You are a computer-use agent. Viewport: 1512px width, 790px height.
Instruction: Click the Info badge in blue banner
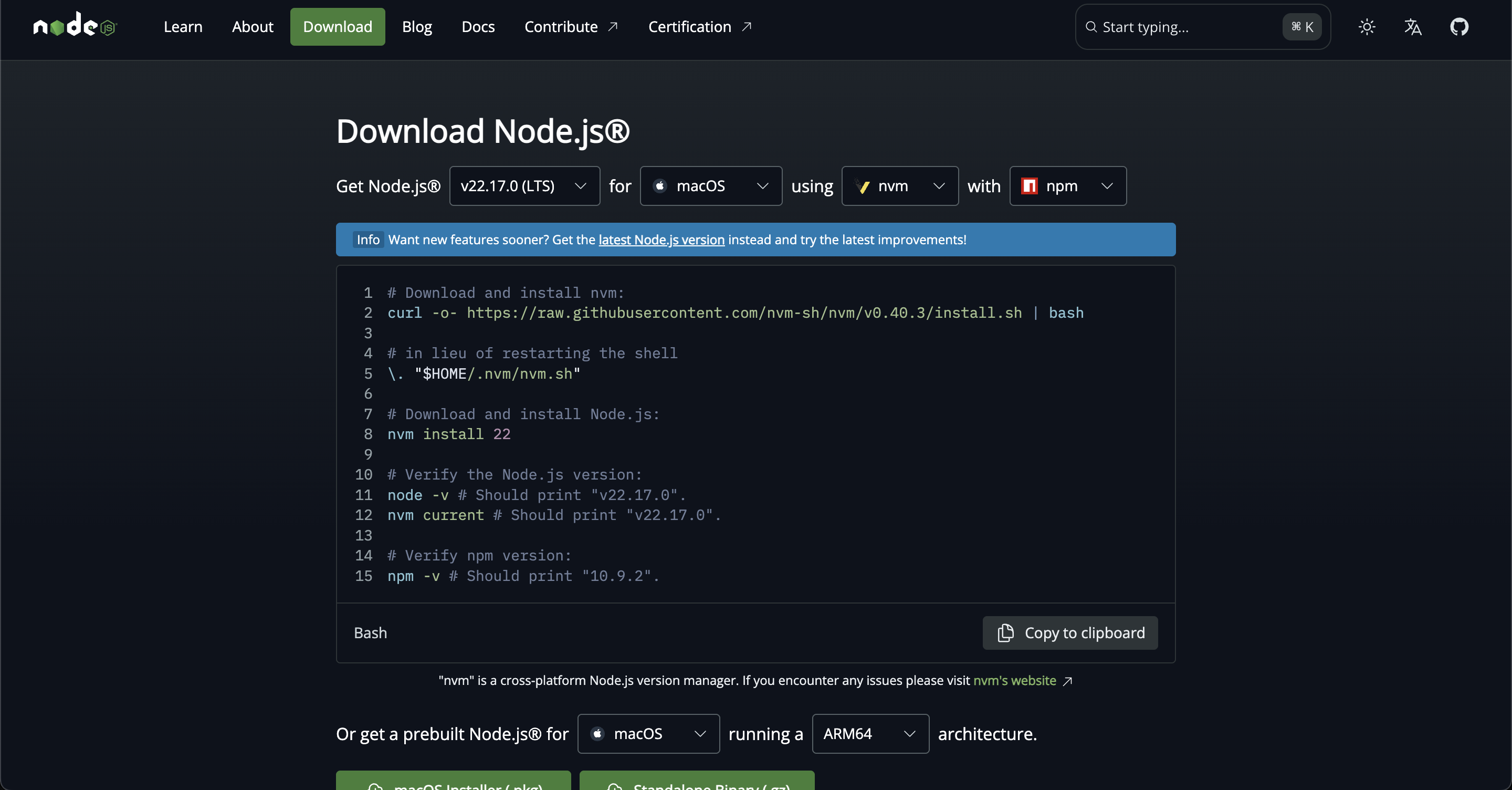coord(368,240)
